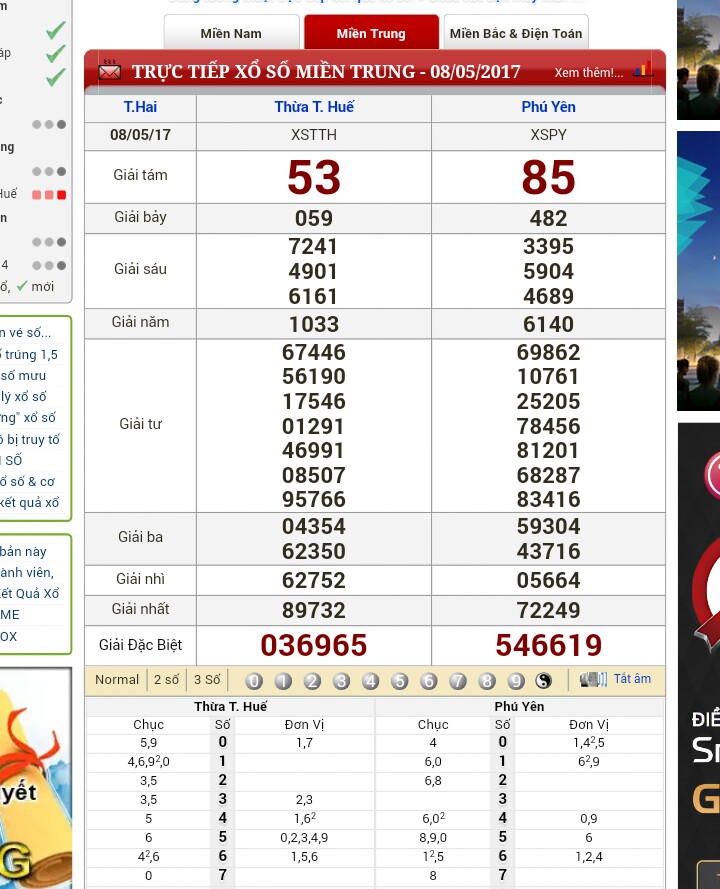Click the envelope icon in red header
This screenshot has width=720, height=889.
tap(110, 71)
